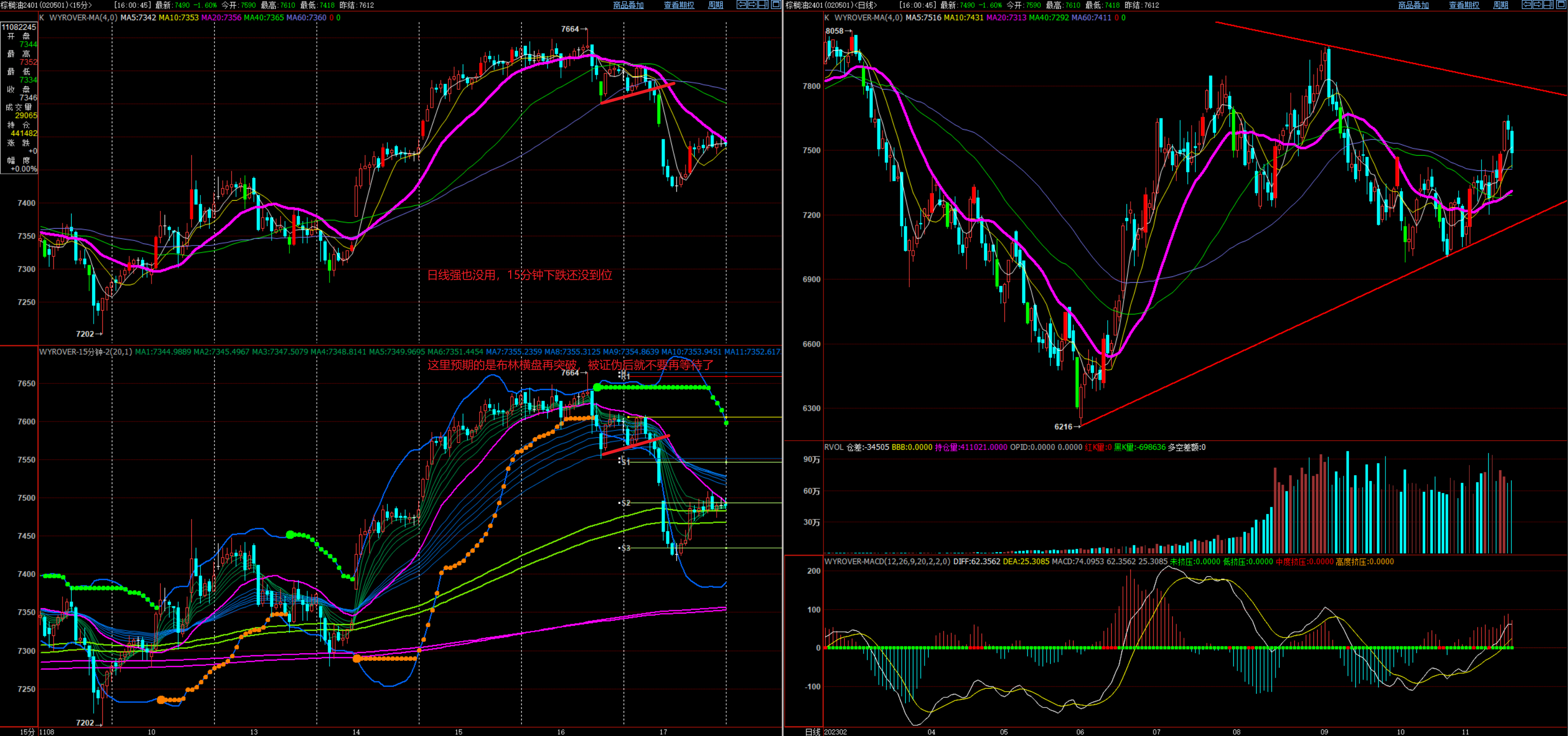
Task: Click left-arrow icon in 15-minute chart header
Action: pos(742,5)
